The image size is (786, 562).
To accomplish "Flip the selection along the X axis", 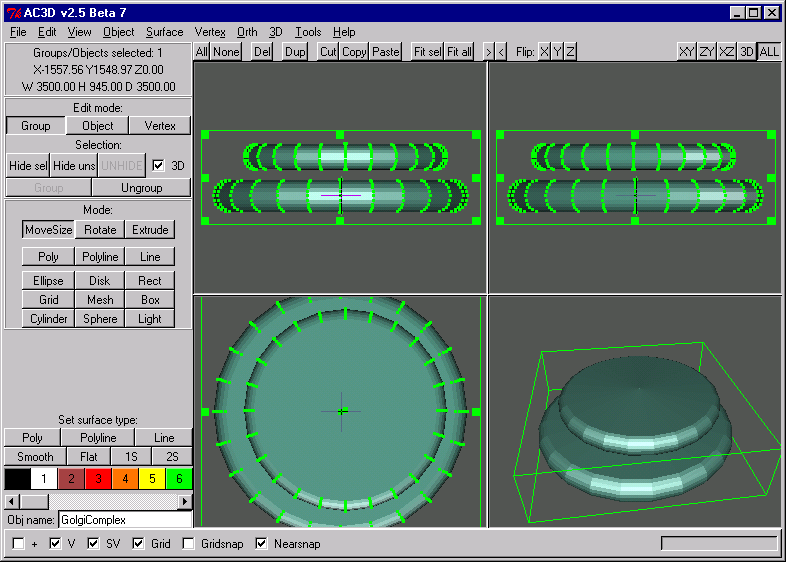I will pos(544,51).
